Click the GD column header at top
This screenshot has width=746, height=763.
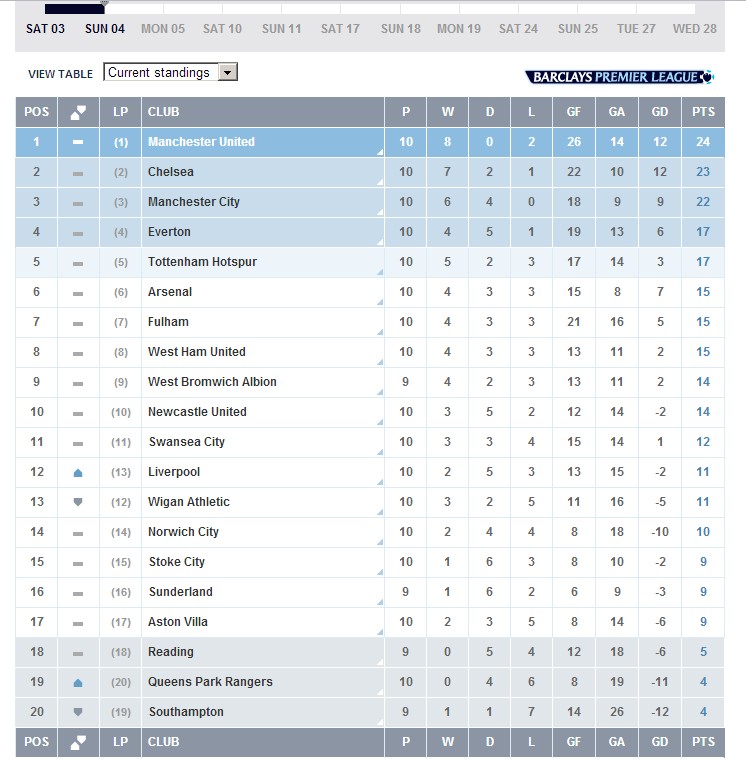[660, 112]
